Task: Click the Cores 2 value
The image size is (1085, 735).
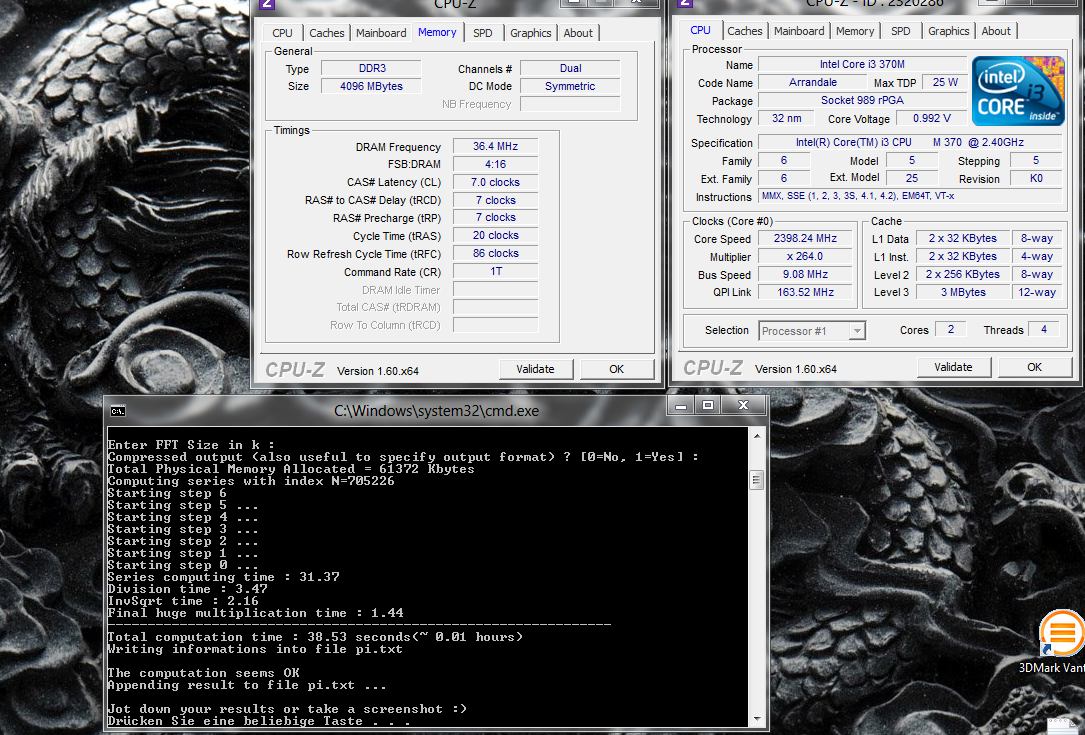Action: [x=951, y=329]
